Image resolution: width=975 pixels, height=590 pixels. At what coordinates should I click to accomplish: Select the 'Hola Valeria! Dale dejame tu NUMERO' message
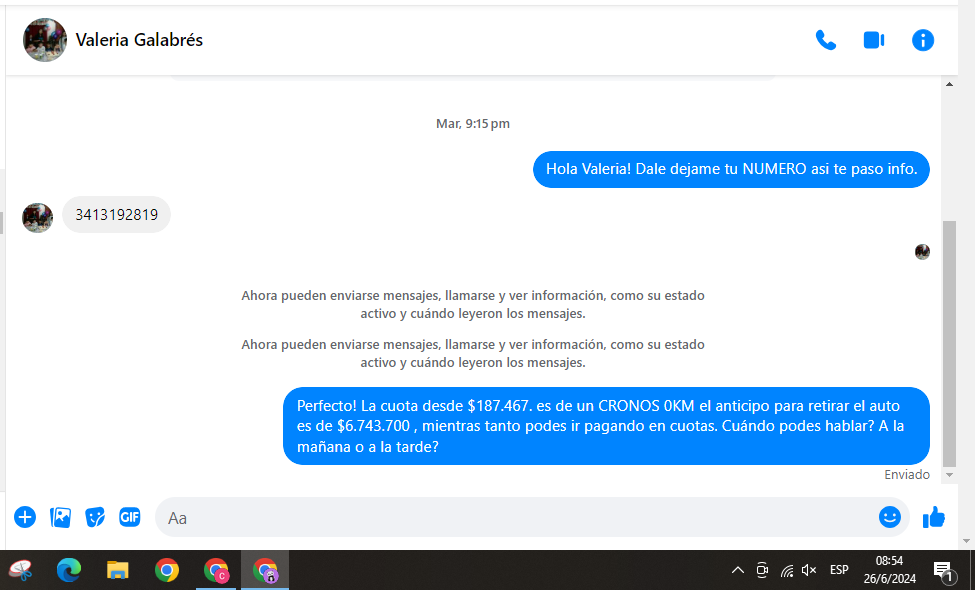(731, 169)
